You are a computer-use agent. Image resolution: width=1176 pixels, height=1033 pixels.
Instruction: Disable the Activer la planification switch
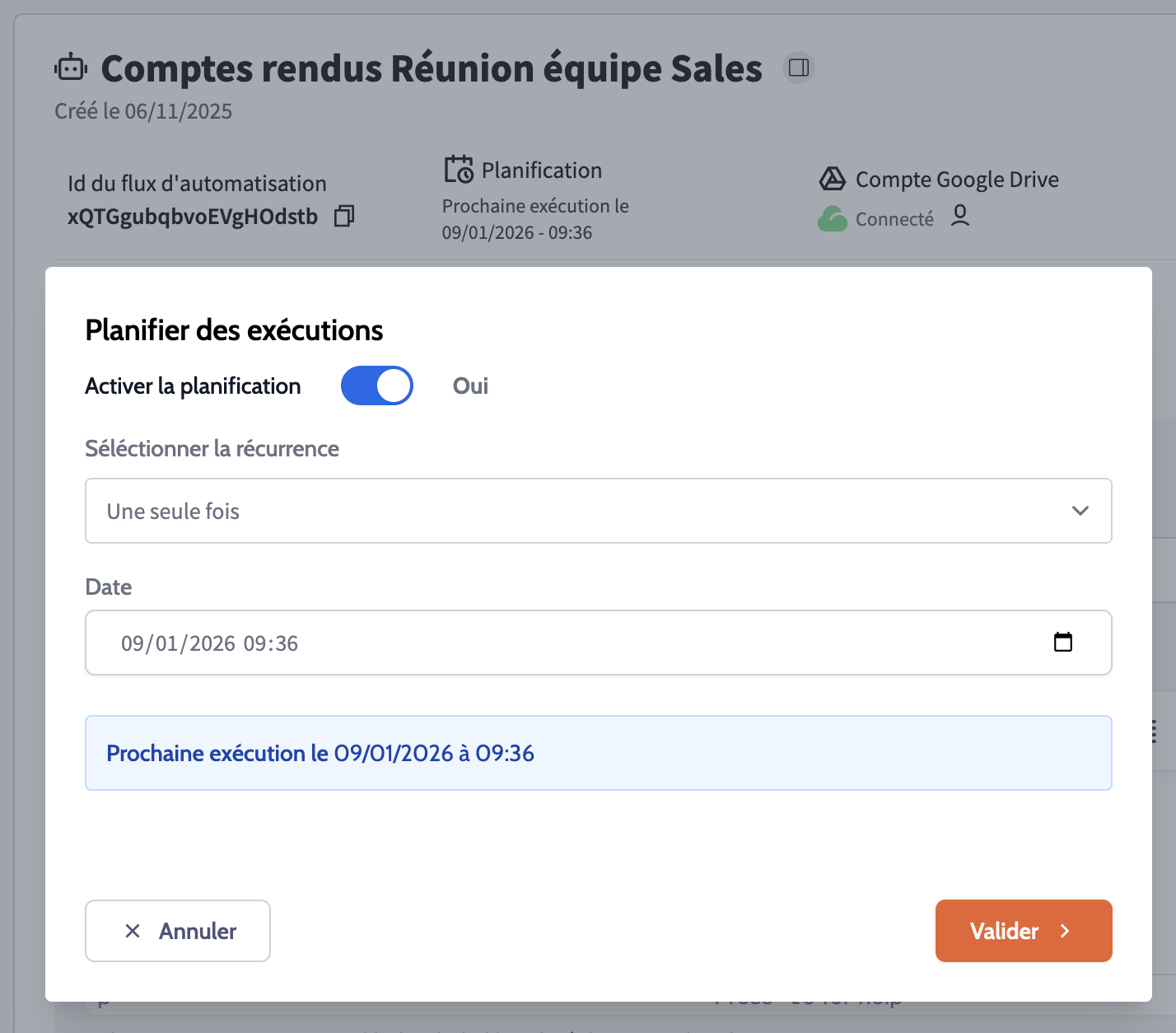point(377,386)
